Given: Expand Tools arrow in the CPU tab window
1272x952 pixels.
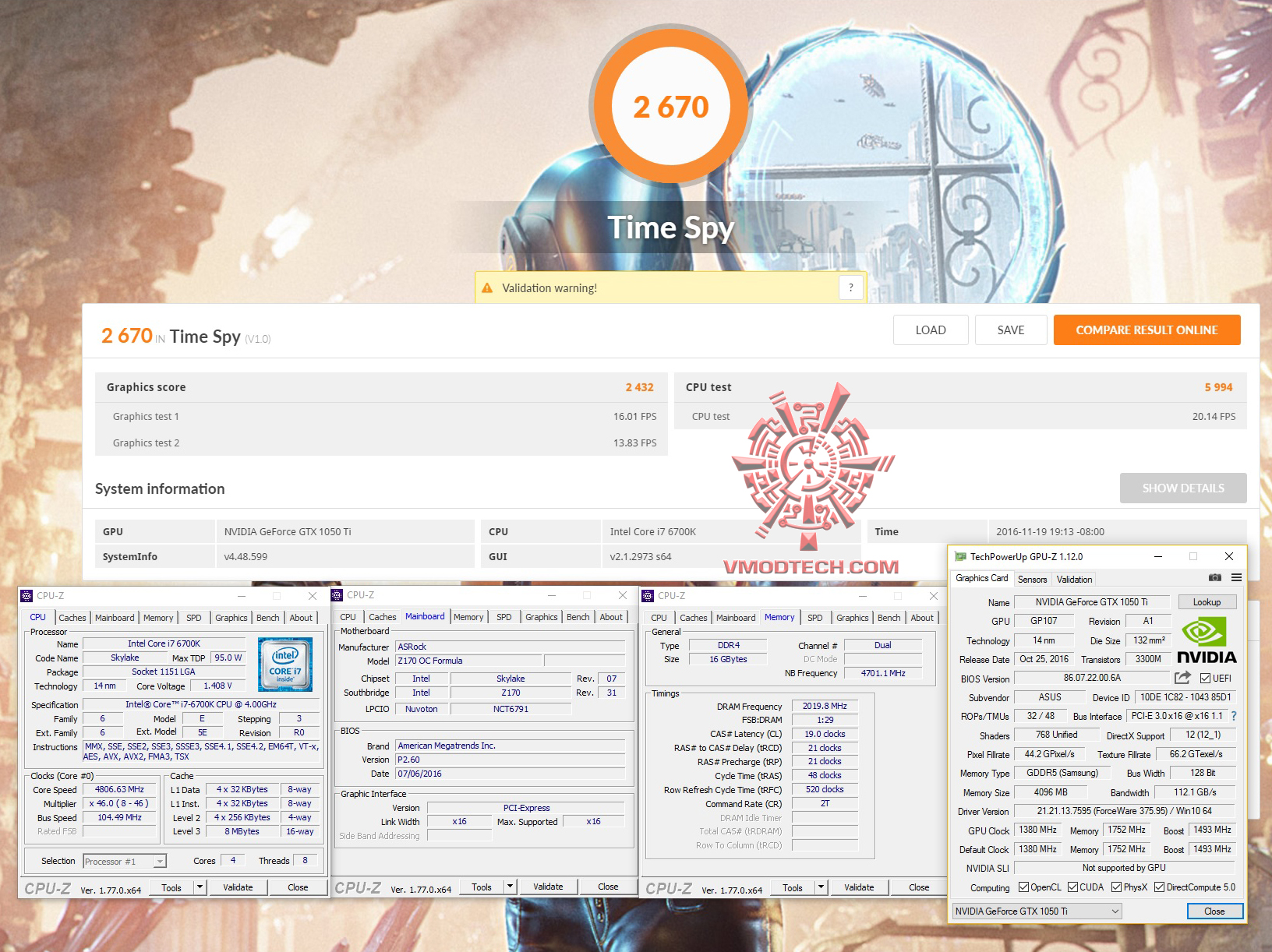Looking at the screenshot, I should (x=200, y=887).
